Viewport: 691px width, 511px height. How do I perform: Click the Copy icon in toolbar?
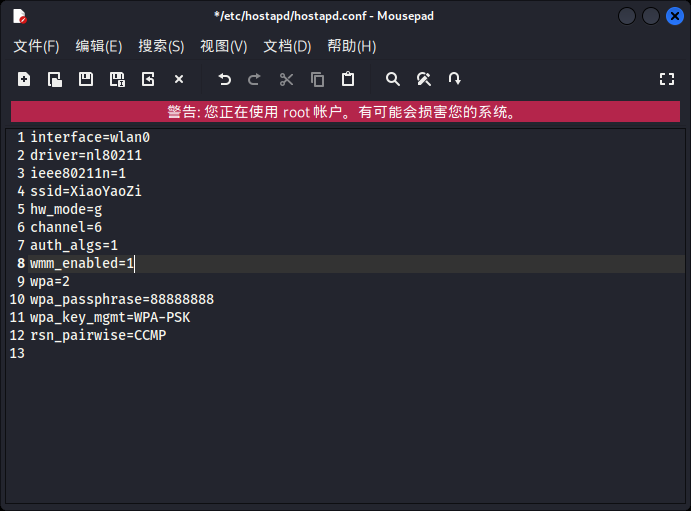pos(317,79)
